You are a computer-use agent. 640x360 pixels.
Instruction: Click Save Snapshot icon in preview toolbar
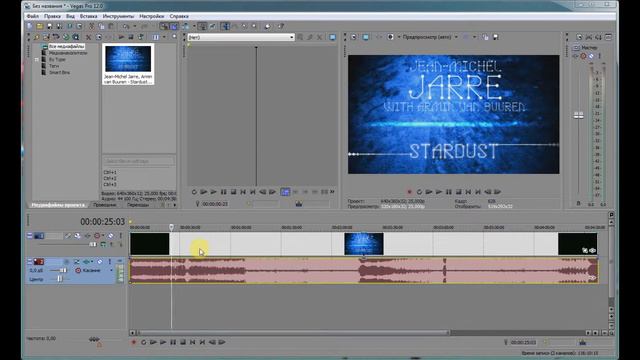(496, 37)
